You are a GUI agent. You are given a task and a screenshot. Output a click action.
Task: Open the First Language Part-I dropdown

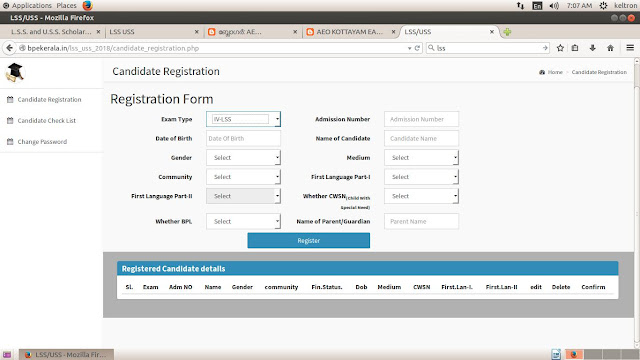[x=421, y=177]
